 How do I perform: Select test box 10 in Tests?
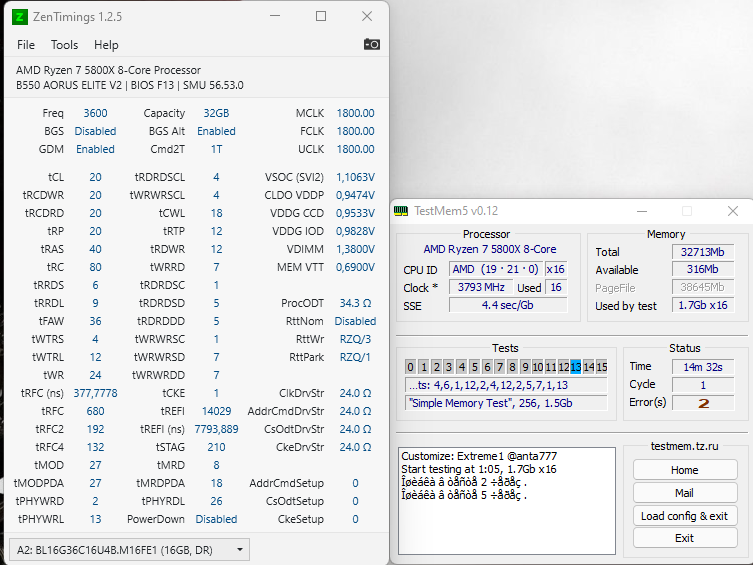point(538,367)
